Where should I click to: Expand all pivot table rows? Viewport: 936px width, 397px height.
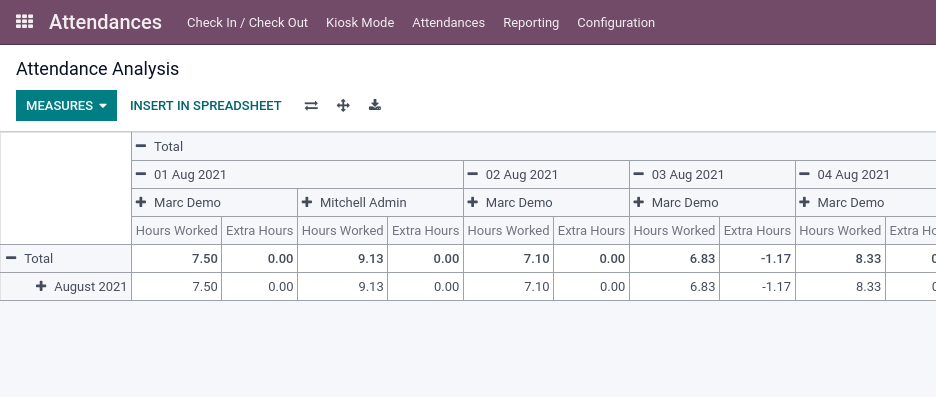343,106
